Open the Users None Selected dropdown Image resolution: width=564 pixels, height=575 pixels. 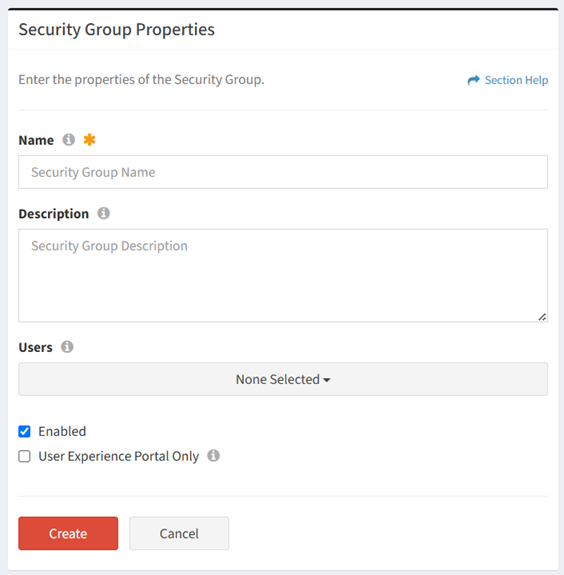tap(283, 379)
